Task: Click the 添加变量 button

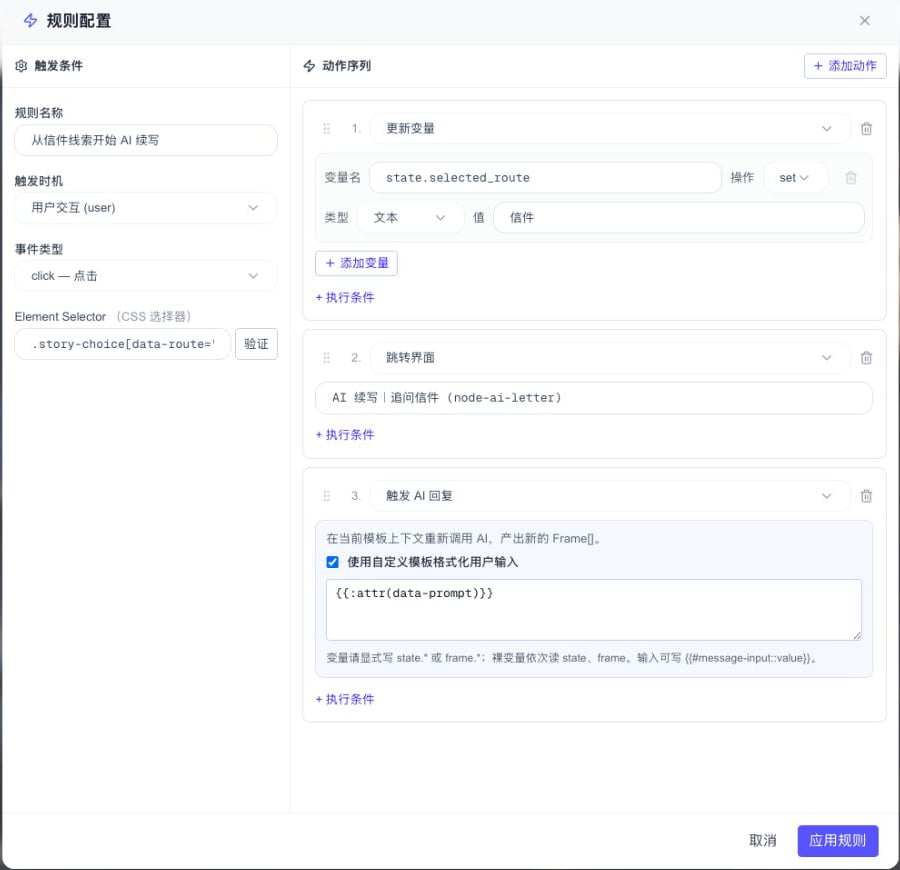Action: 356,263
